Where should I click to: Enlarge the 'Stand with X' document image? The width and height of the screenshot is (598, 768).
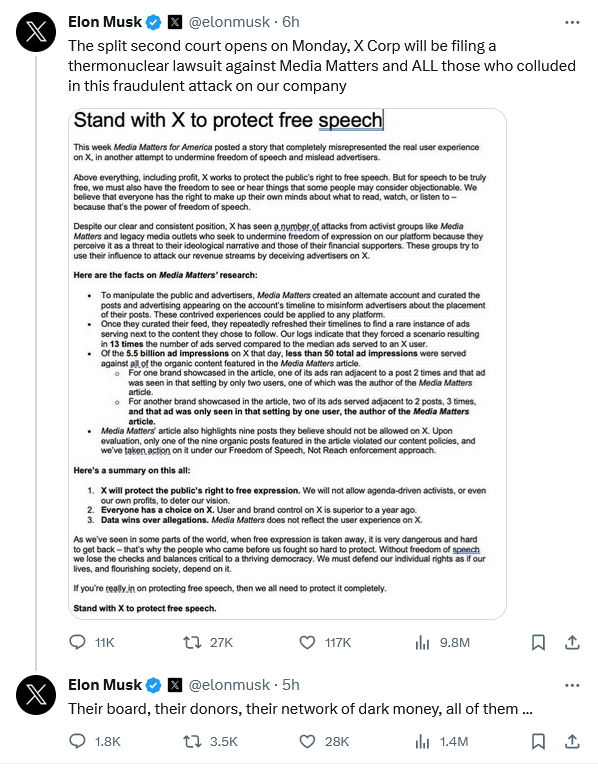click(287, 364)
